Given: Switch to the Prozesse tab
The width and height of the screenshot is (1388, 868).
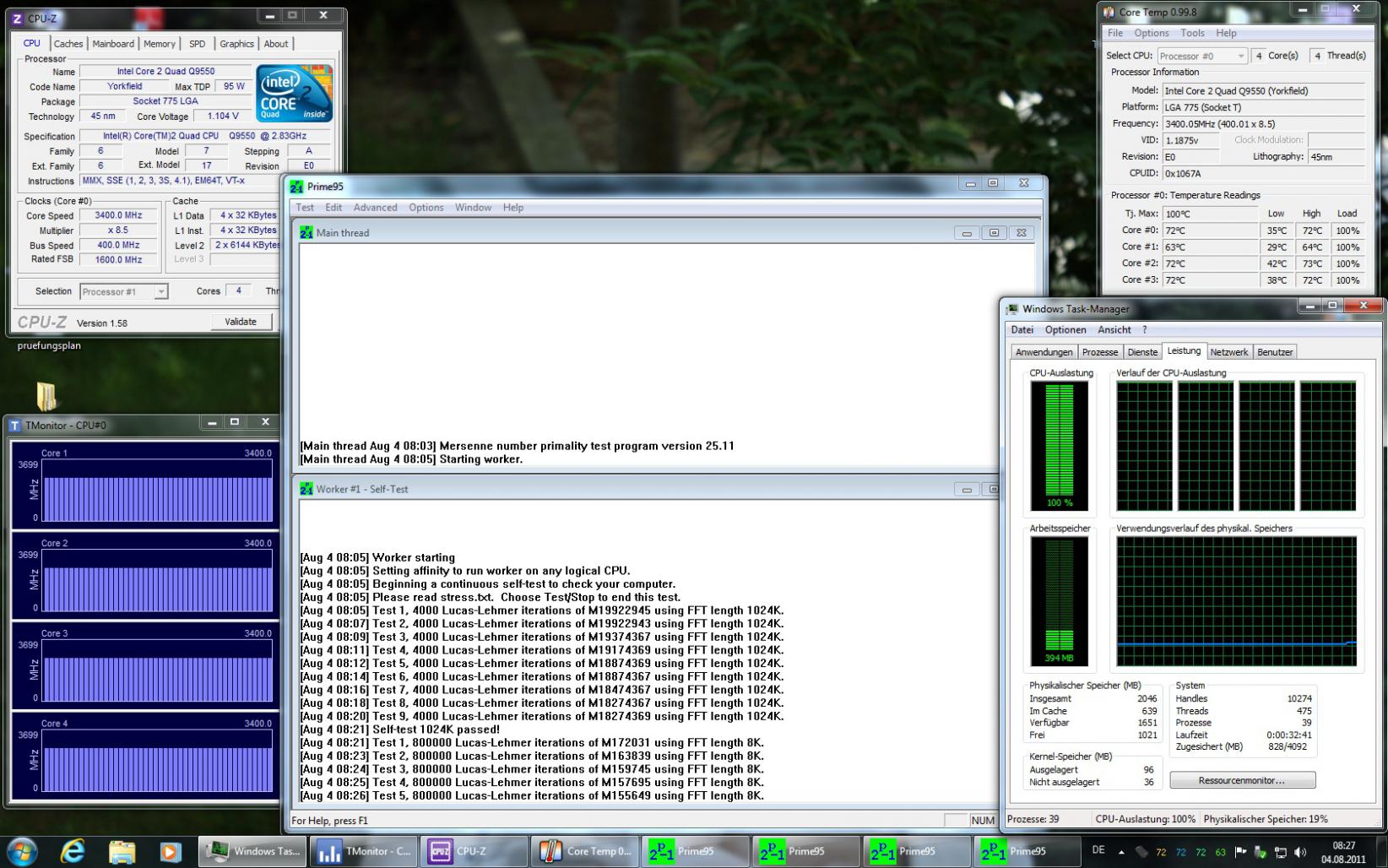Looking at the screenshot, I should (x=1100, y=352).
